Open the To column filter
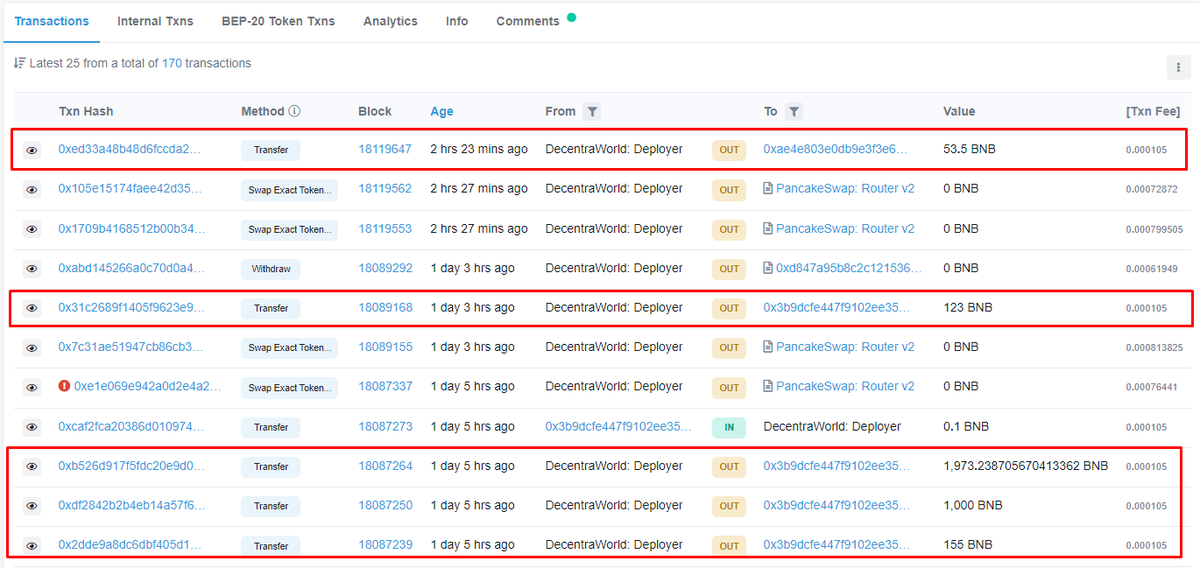The width and height of the screenshot is (1200, 568). (x=793, y=112)
